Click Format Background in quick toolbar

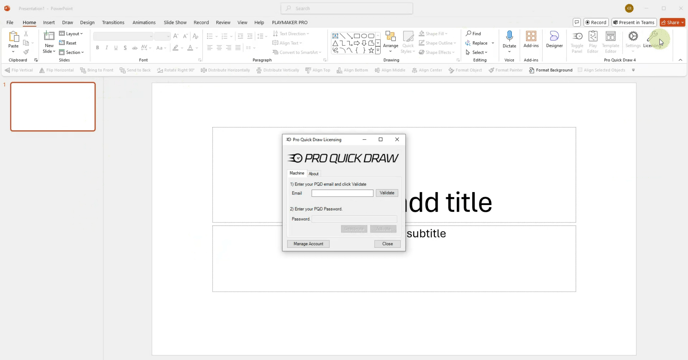tap(551, 70)
